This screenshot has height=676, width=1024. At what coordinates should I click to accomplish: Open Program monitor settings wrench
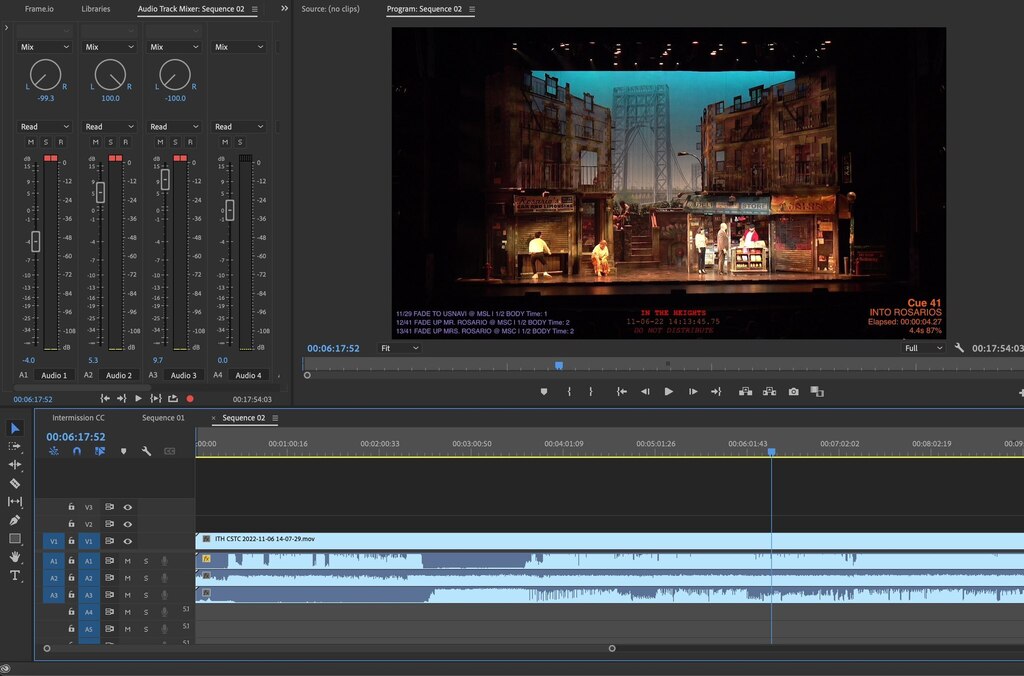959,348
